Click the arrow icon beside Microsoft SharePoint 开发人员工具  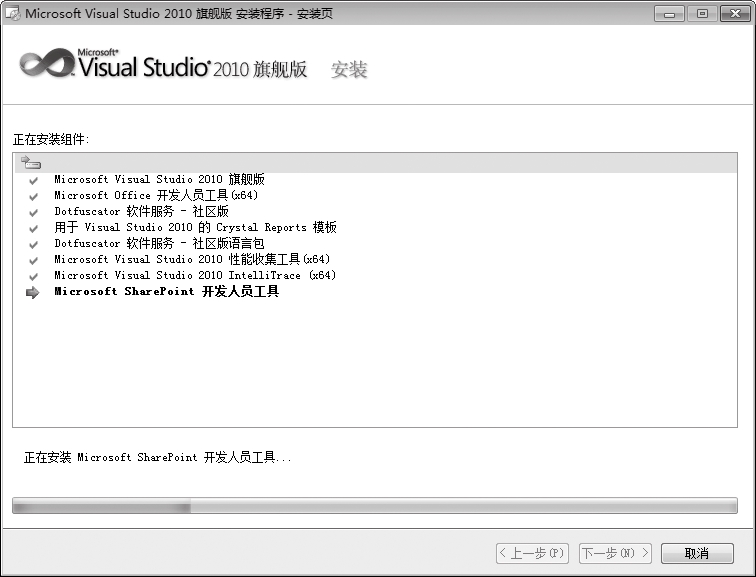pyautogui.click(x=33, y=292)
